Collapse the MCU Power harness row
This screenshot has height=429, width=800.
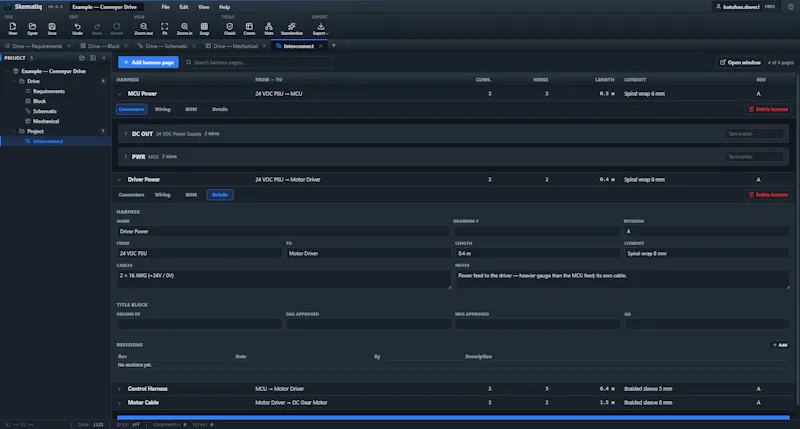click(119, 94)
